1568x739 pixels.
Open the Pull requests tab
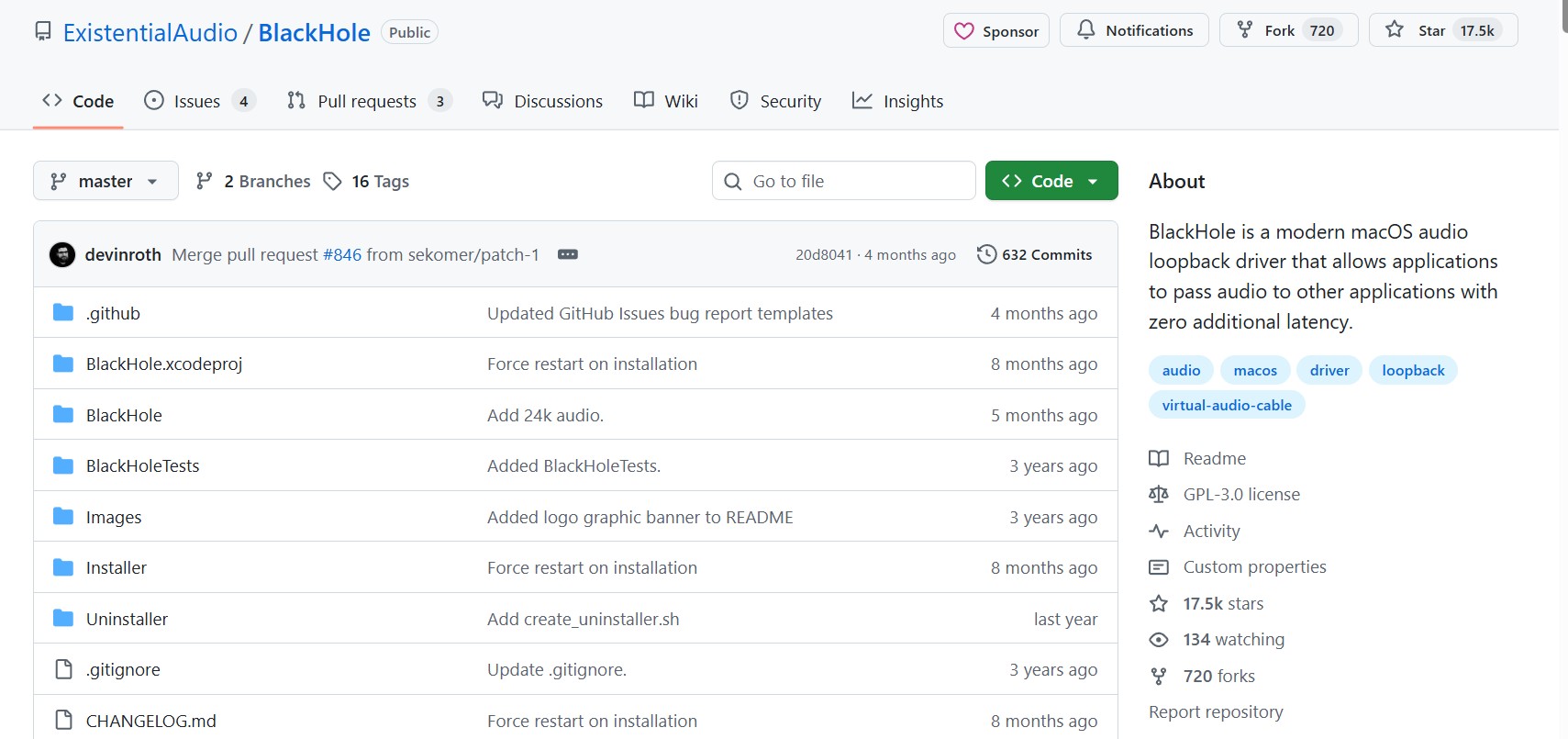pyautogui.click(x=366, y=101)
